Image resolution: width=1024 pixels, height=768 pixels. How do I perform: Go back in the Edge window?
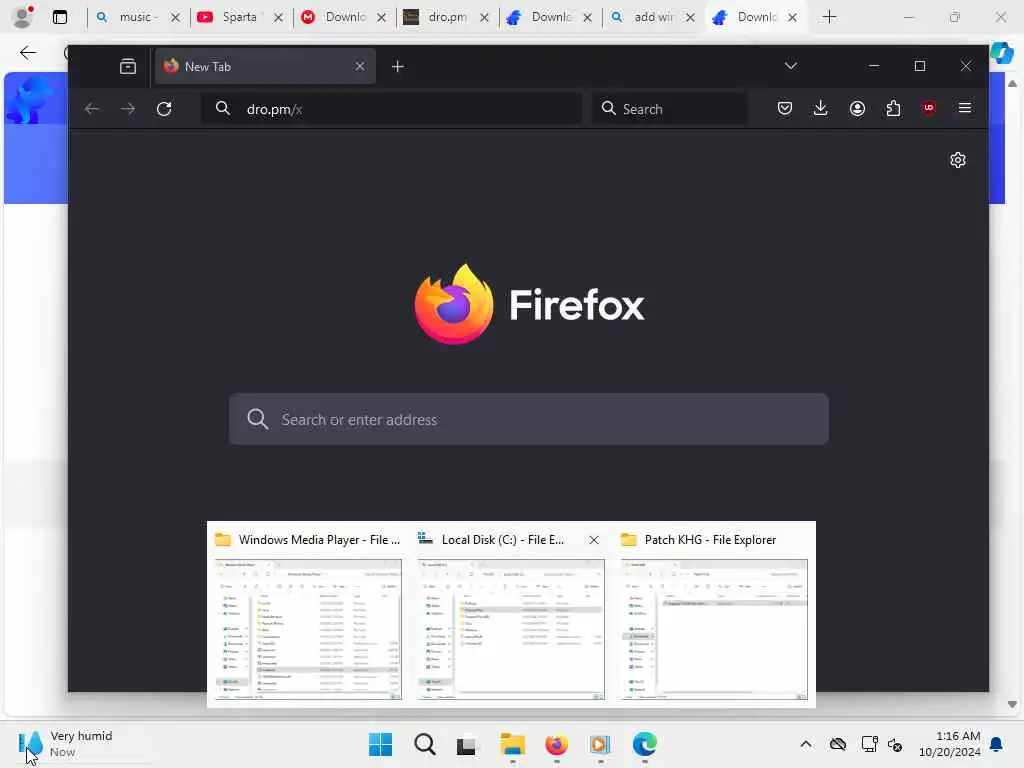pos(28,53)
